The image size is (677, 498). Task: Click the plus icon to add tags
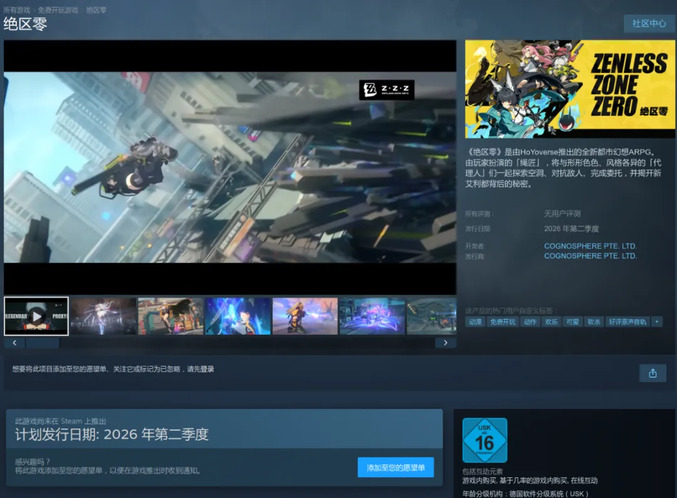click(x=657, y=322)
